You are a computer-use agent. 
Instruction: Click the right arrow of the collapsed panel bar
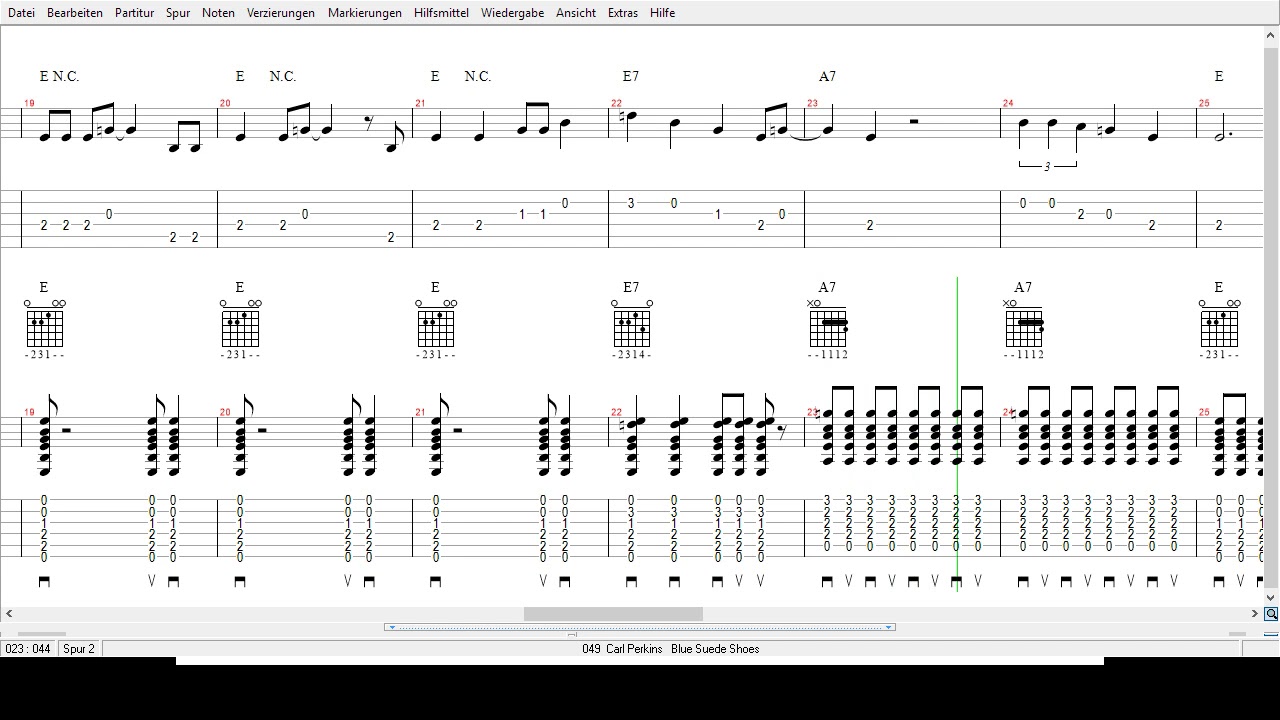(889, 628)
